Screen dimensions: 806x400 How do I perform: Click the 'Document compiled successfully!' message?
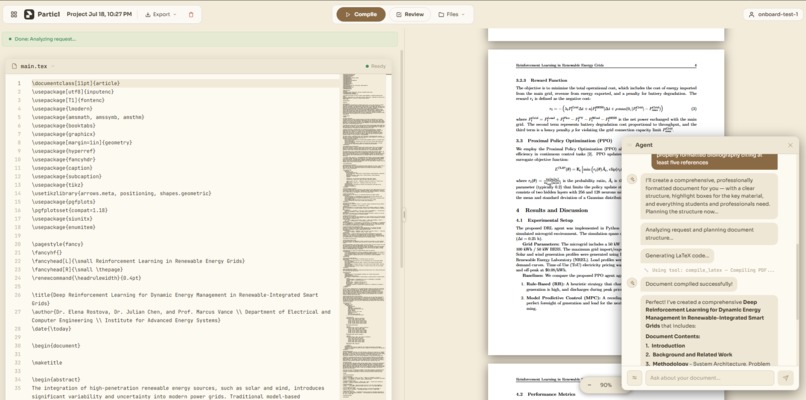point(689,284)
